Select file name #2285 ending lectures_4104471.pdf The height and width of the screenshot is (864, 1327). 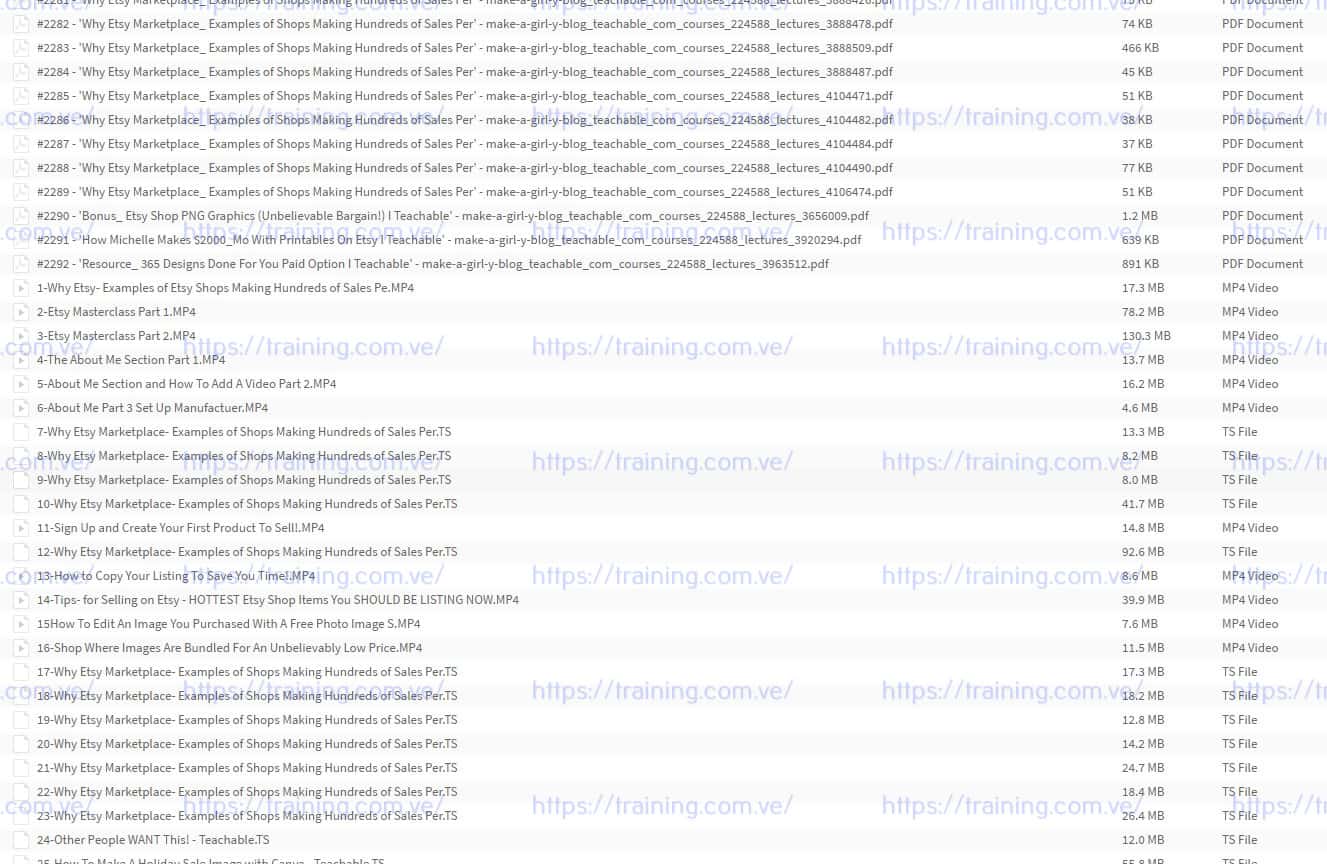(x=465, y=96)
